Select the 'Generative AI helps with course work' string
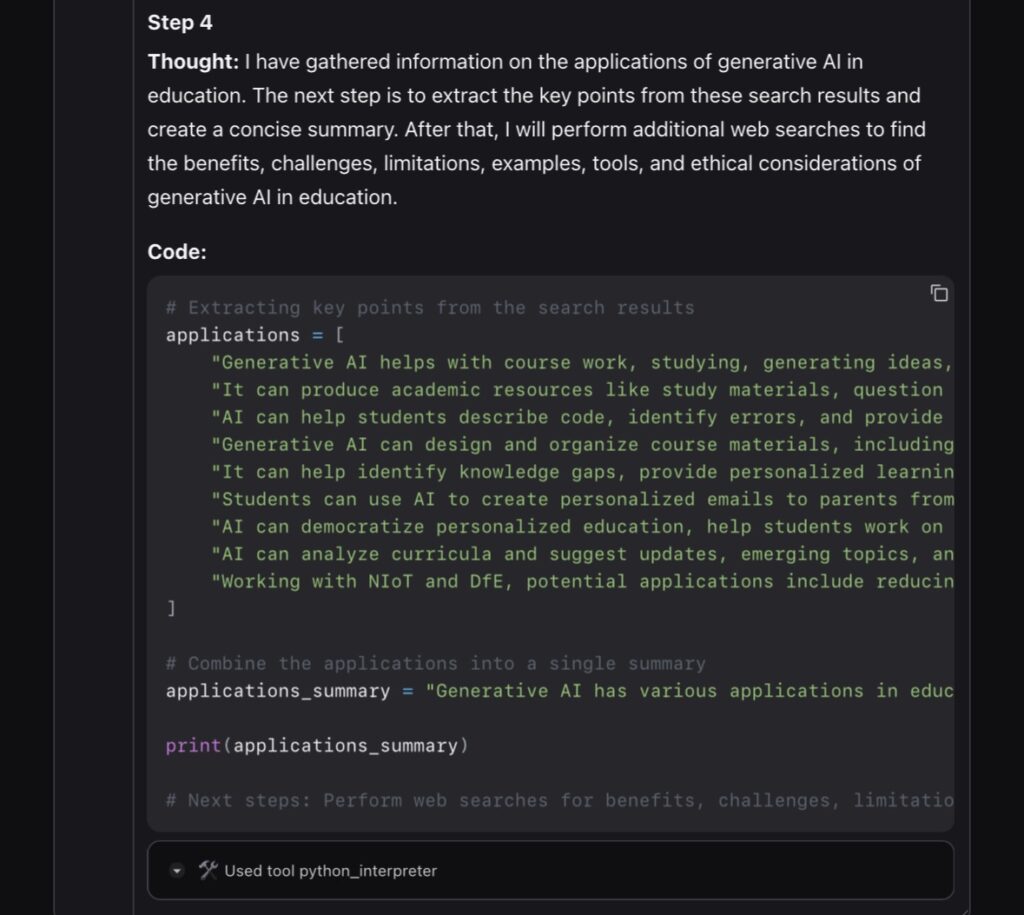Image resolution: width=1024 pixels, height=915 pixels. click(580, 363)
